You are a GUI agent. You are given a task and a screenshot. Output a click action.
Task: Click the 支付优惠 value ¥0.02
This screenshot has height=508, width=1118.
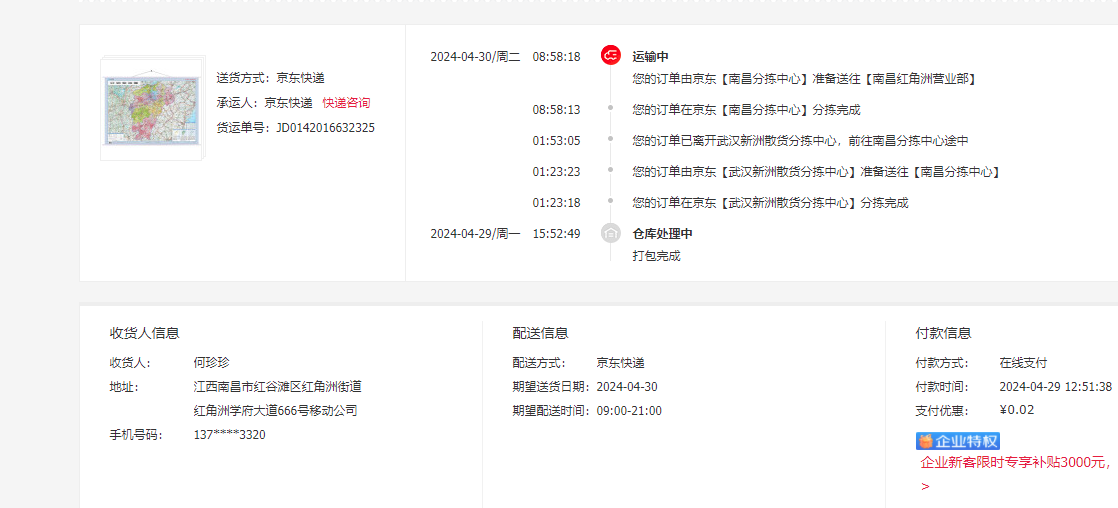[1017, 410]
